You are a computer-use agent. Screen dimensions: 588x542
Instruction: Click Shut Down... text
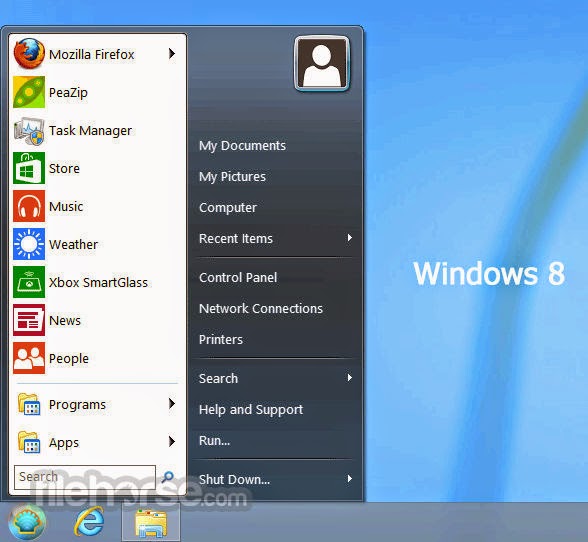tap(234, 479)
